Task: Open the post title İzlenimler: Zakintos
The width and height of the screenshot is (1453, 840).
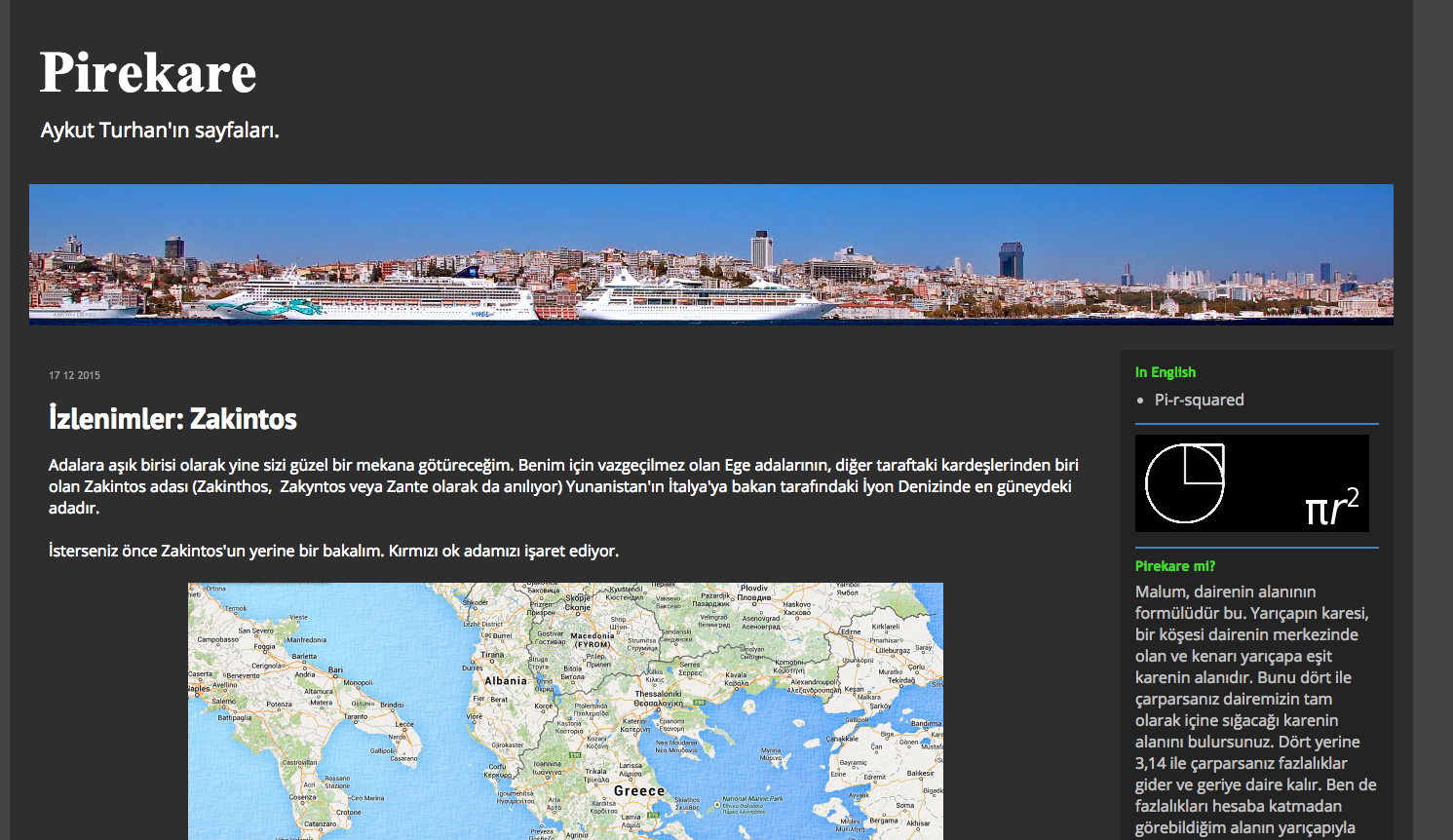Action: click(172, 419)
